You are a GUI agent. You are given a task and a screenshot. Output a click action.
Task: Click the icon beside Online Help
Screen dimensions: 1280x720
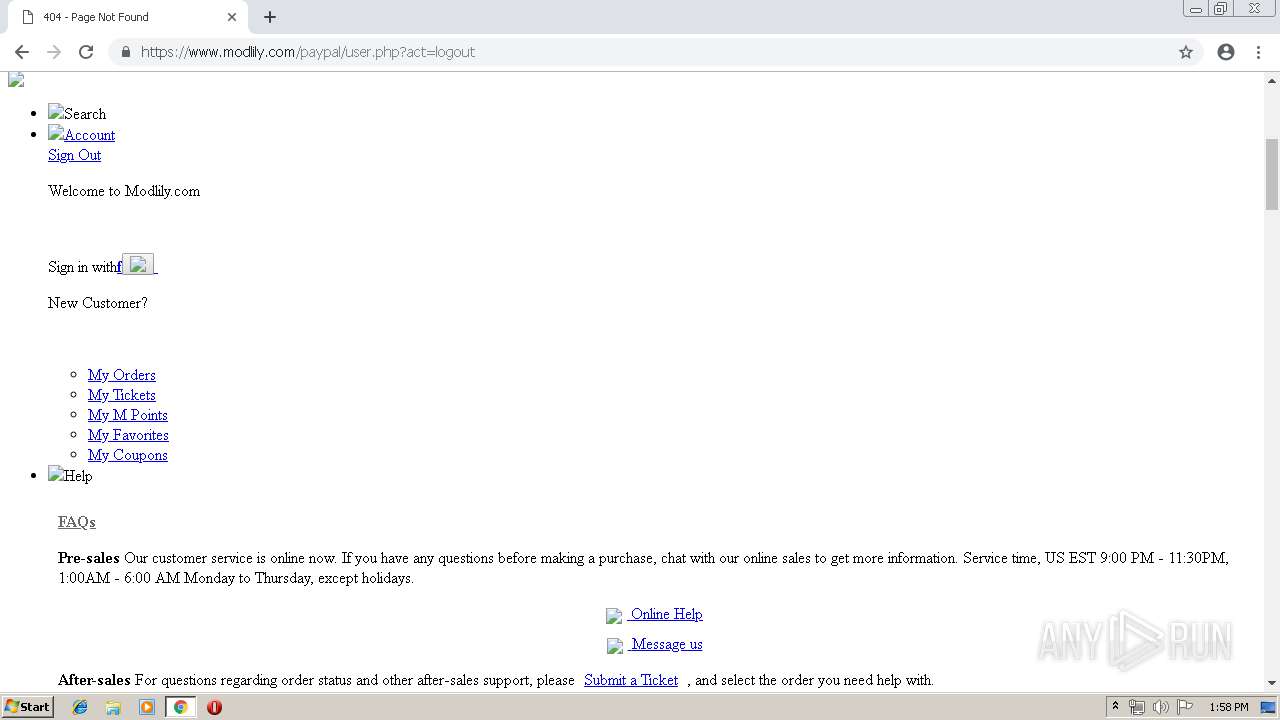(614, 616)
